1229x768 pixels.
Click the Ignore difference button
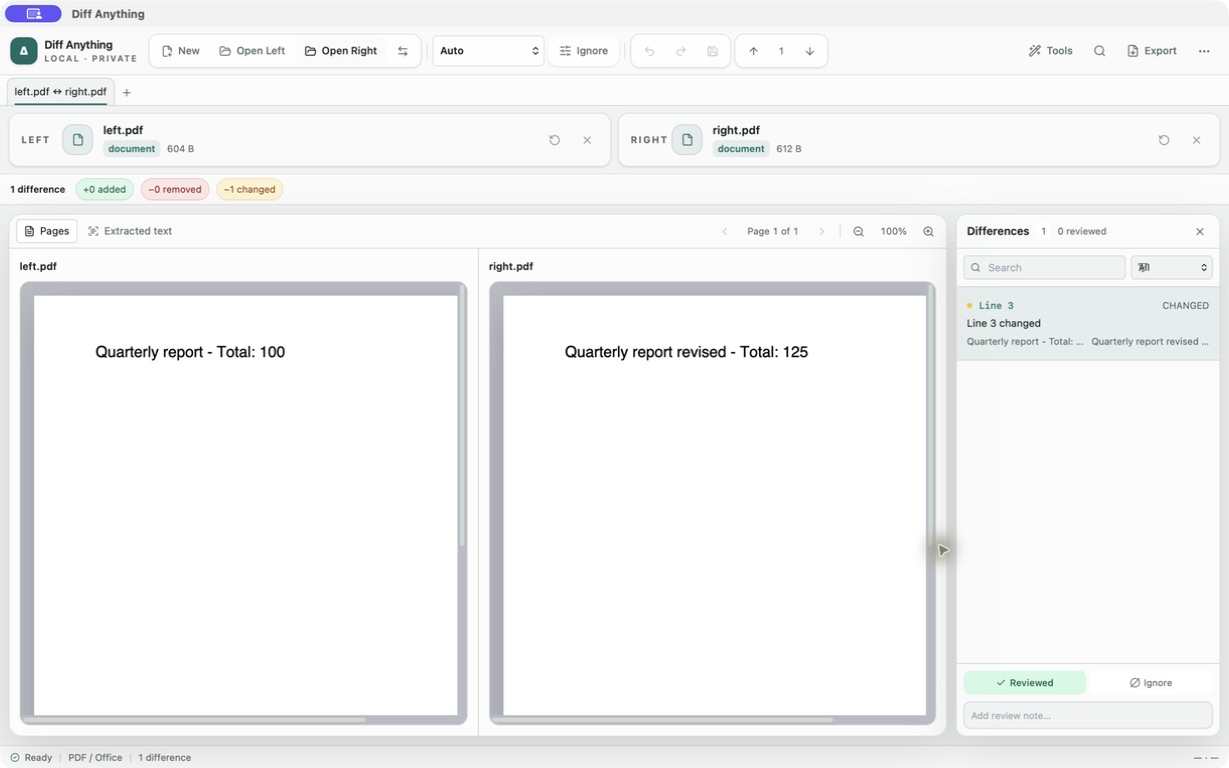[x=1151, y=683]
